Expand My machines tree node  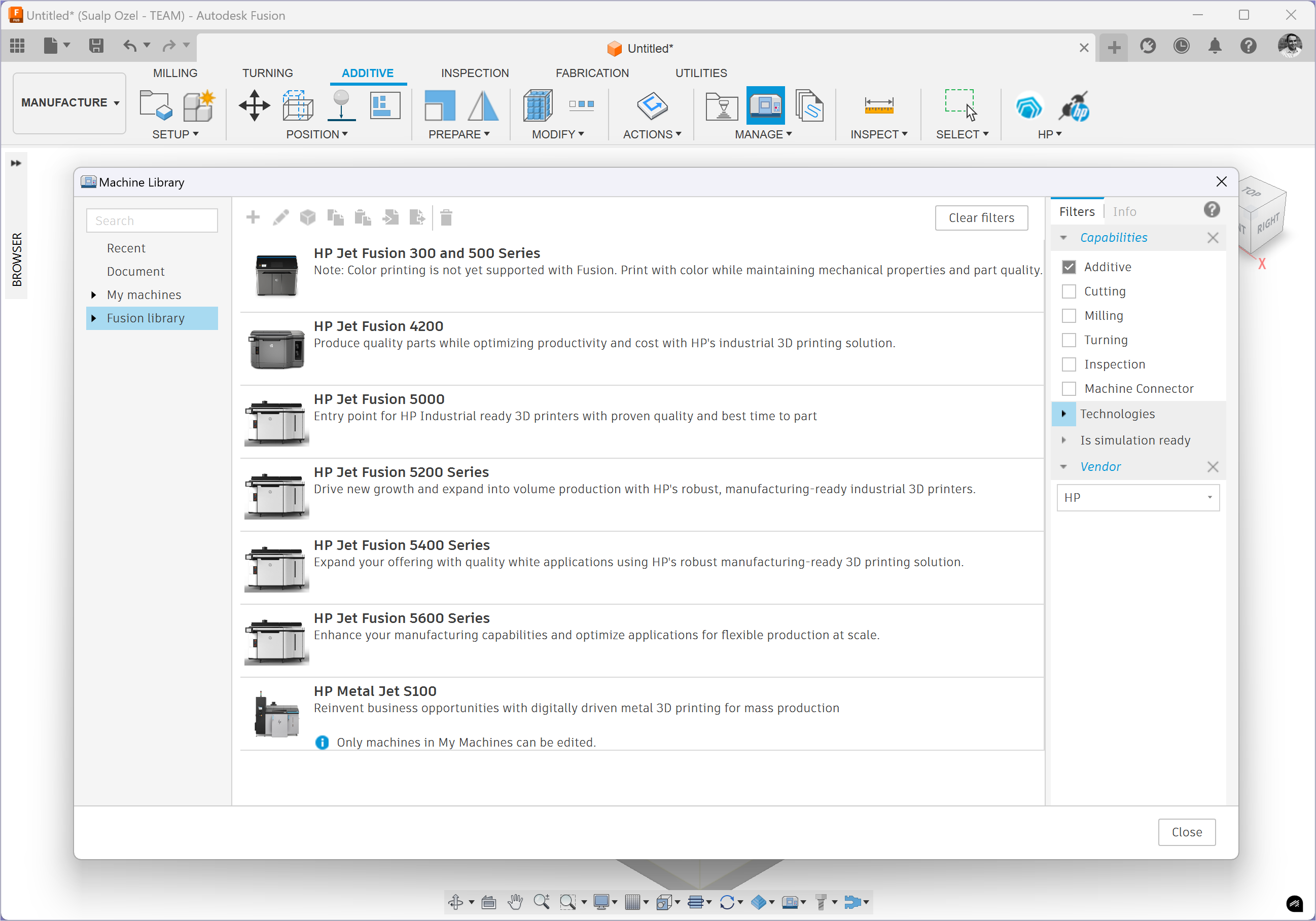coord(93,294)
